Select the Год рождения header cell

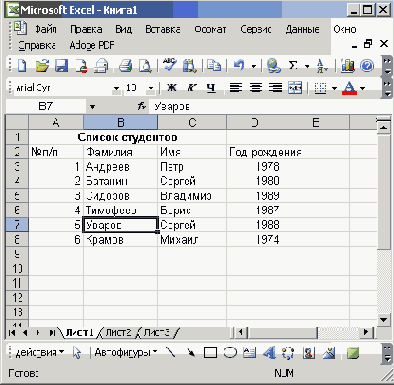[x=288, y=152]
